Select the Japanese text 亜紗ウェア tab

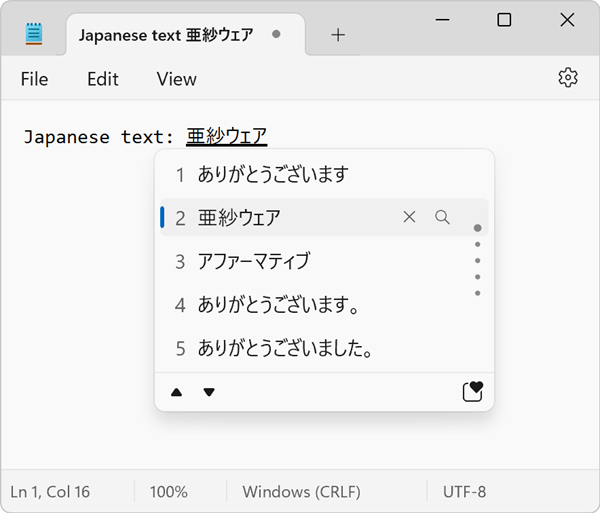[x=165, y=34]
